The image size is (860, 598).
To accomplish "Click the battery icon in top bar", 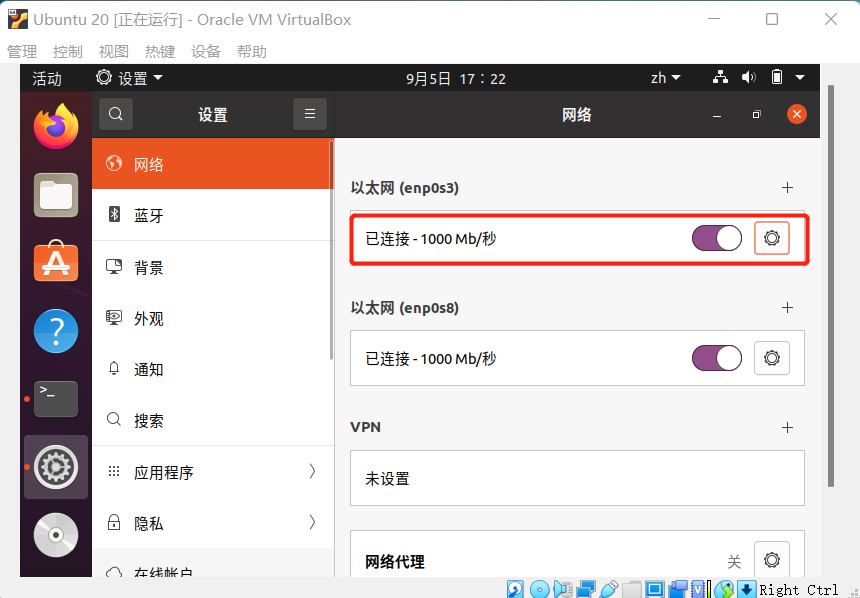I will [777, 77].
